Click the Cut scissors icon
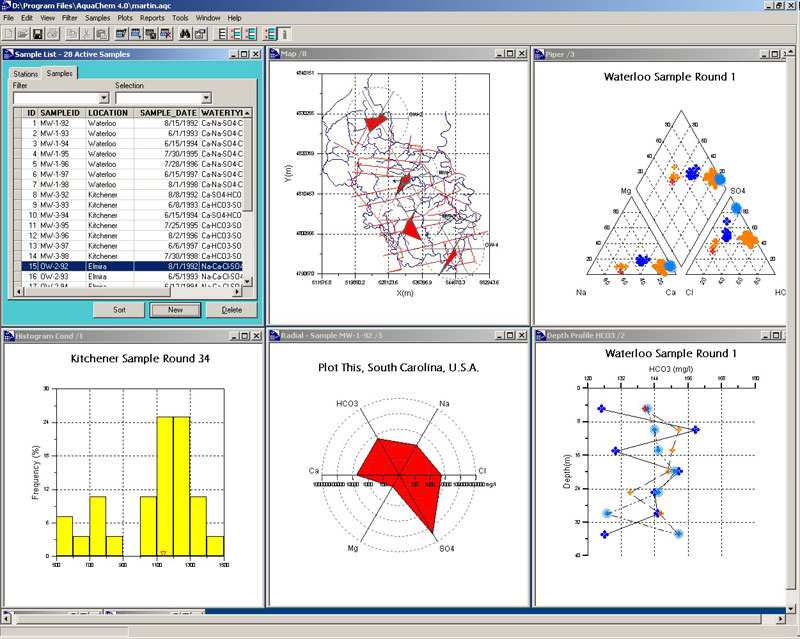800x639 pixels. 86,34
